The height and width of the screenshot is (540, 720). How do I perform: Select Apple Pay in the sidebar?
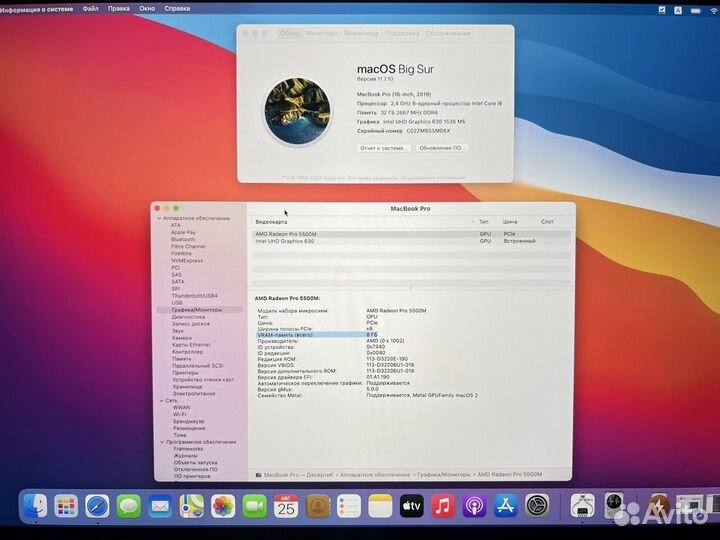tap(183, 233)
